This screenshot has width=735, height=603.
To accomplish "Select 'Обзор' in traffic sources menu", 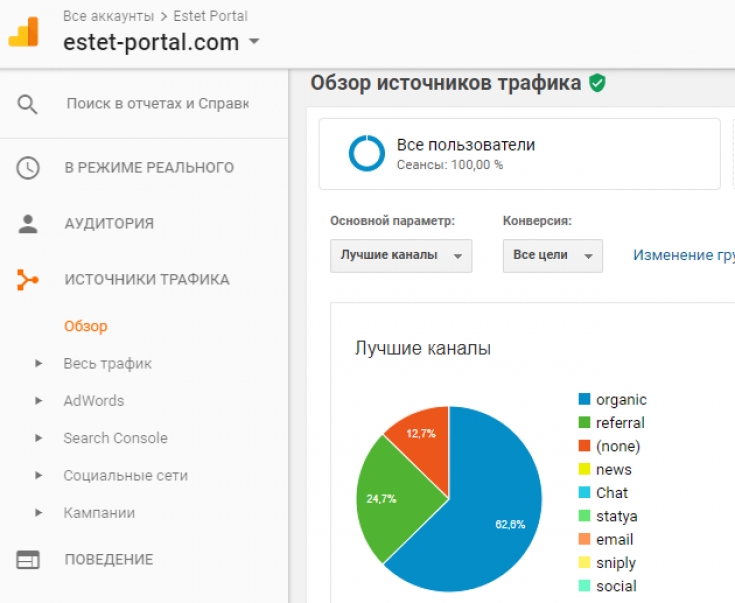I will click(85, 326).
